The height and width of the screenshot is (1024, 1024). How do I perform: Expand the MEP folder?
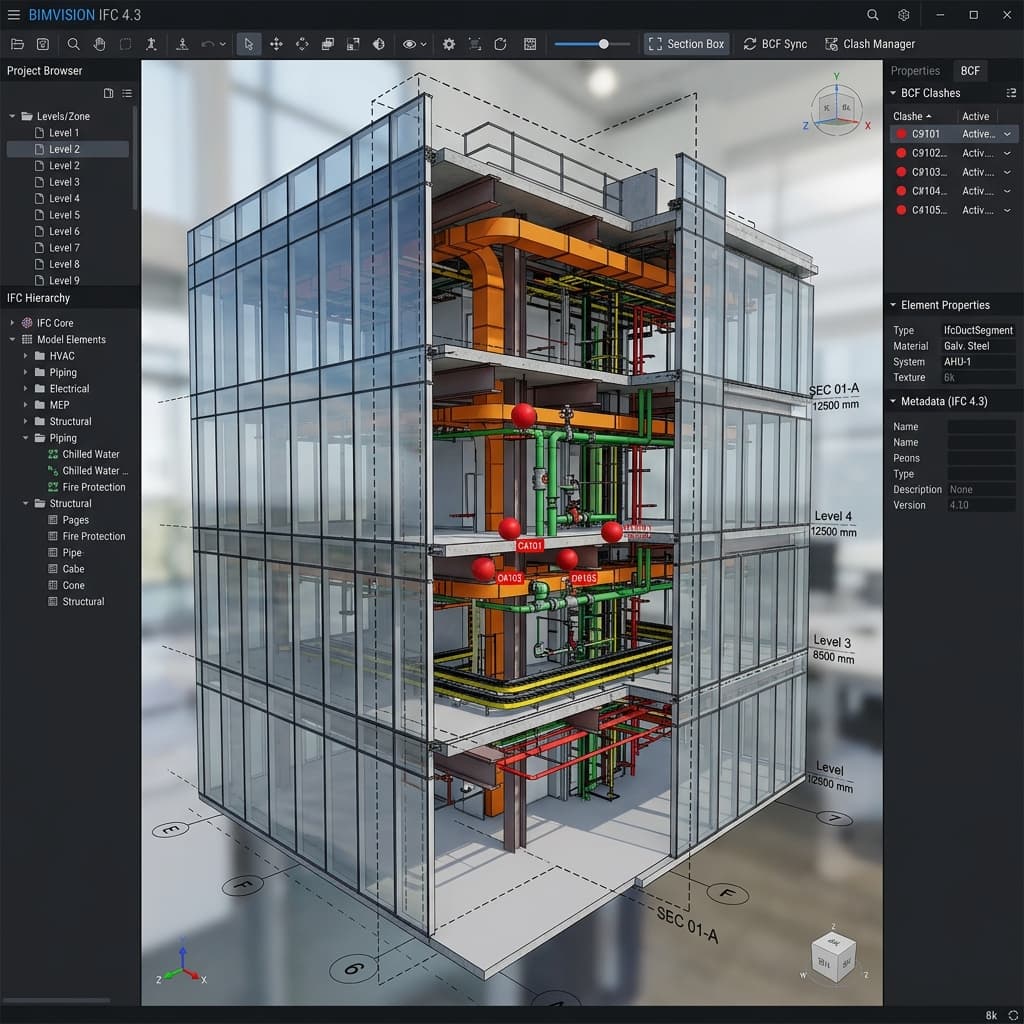[25, 405]
